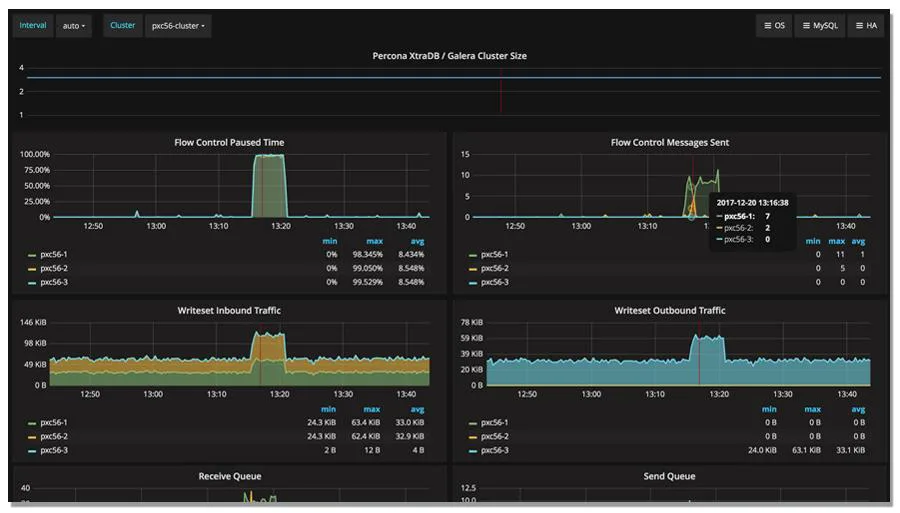Sort Writeset Outbound Traffic legend by min
Screen dimensions: 900x513
click(x=769, y=409)
